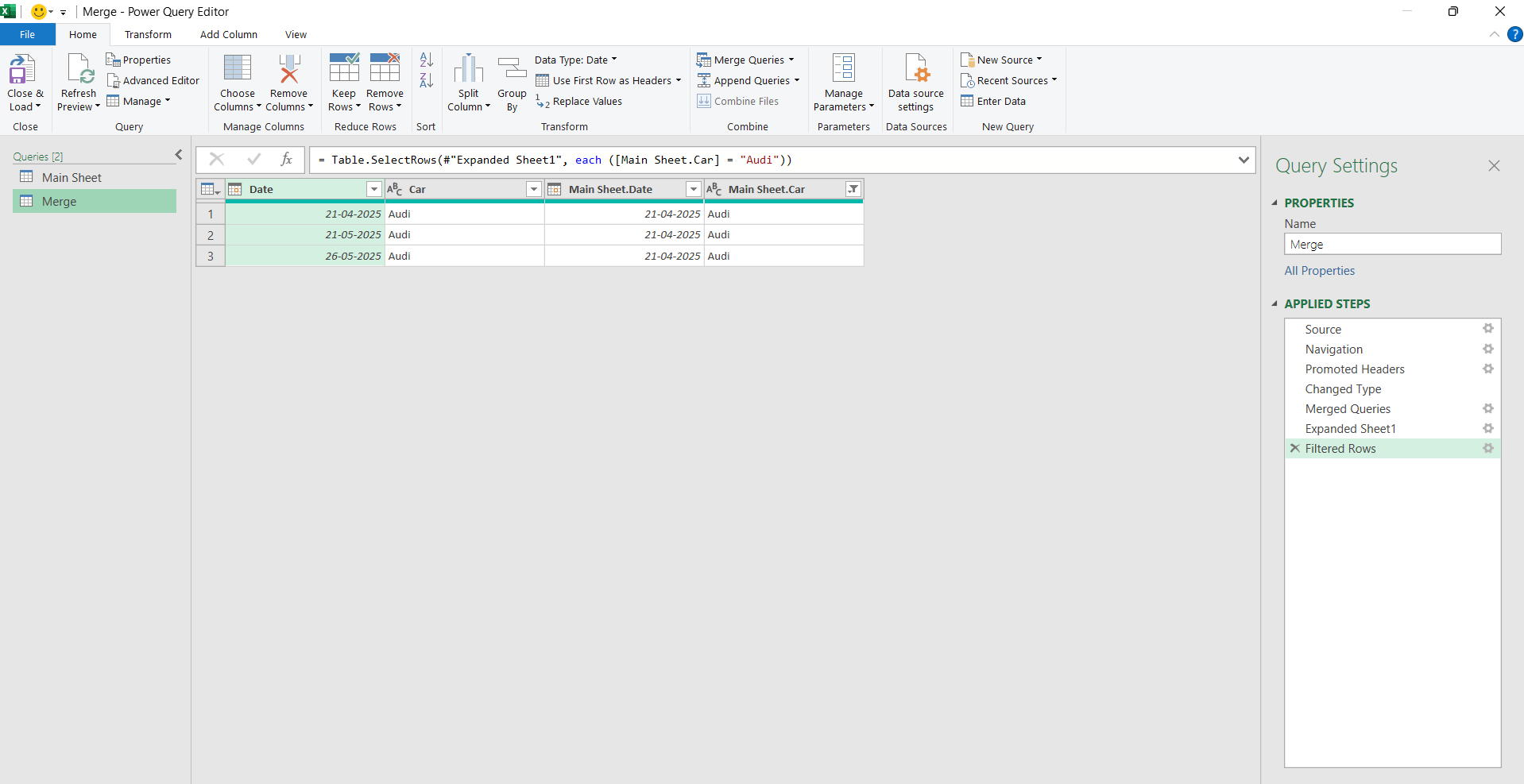Open settings gear for Expanded Sheet1 step
This screenshot has width=1524, height=784.
(1488, 428)
